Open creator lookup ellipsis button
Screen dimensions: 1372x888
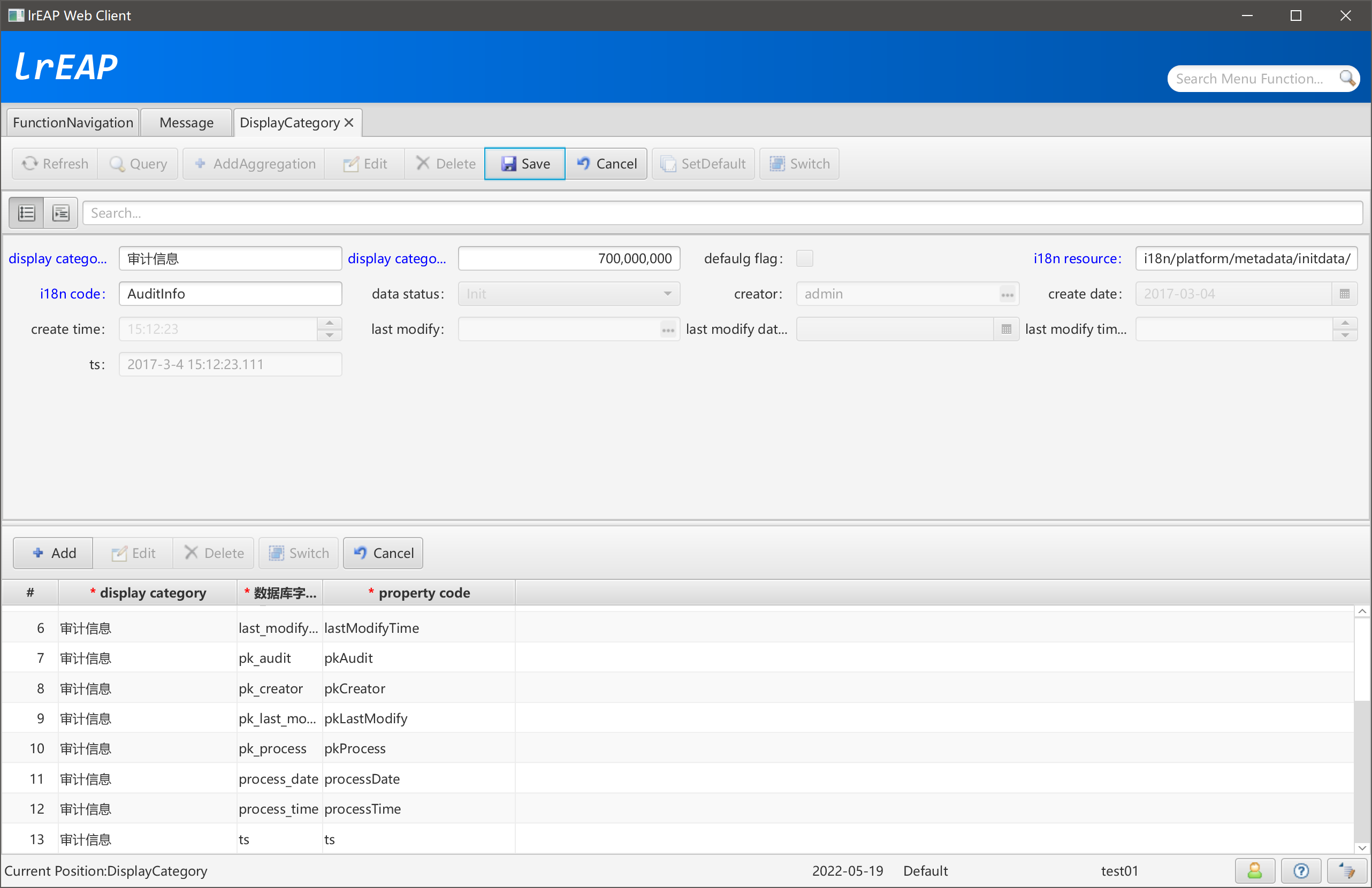click(x=1007, y=294)
